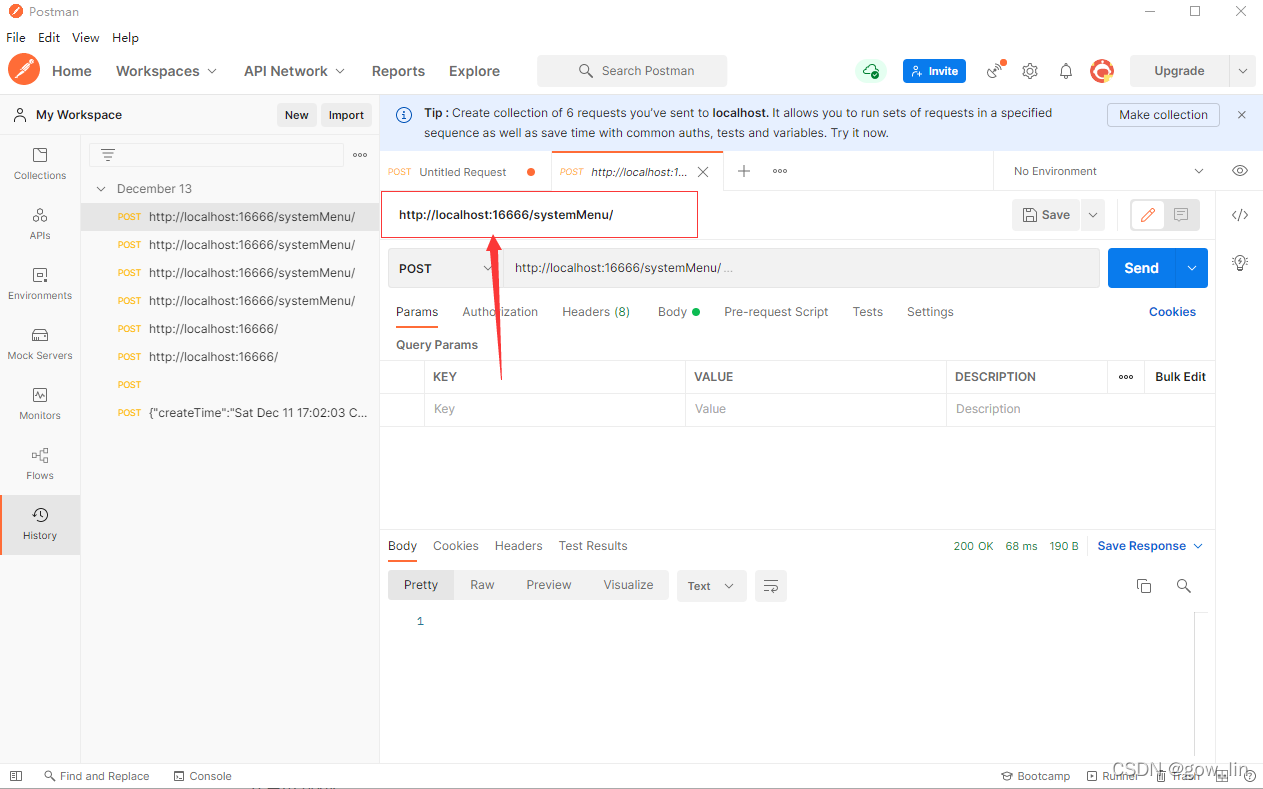The image size is (1263, 789).
Task: Open Mock Servers in the sidebar
Action: (x=40, y=344)
